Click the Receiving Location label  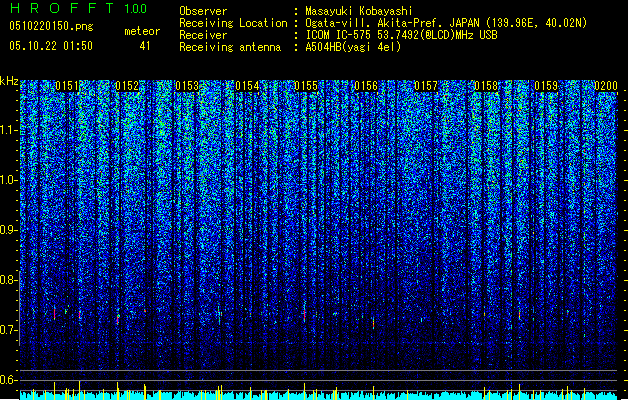233,23
